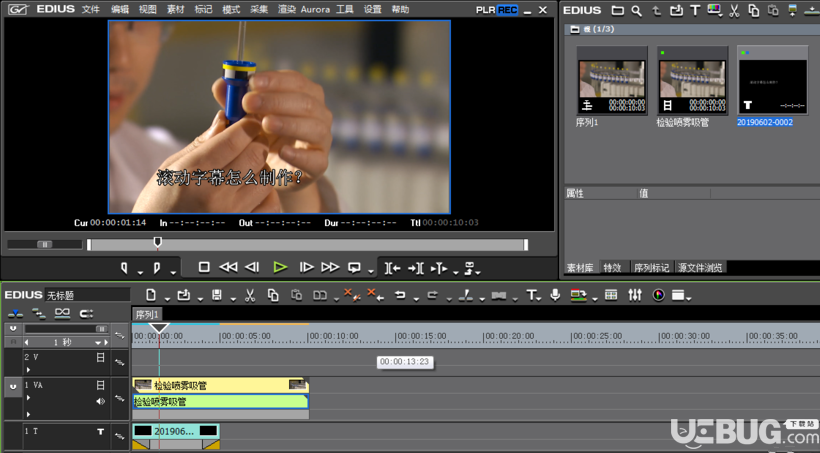Open the 素材 menu
Viewport: 820px width, 453px height.
coord(175,9)
